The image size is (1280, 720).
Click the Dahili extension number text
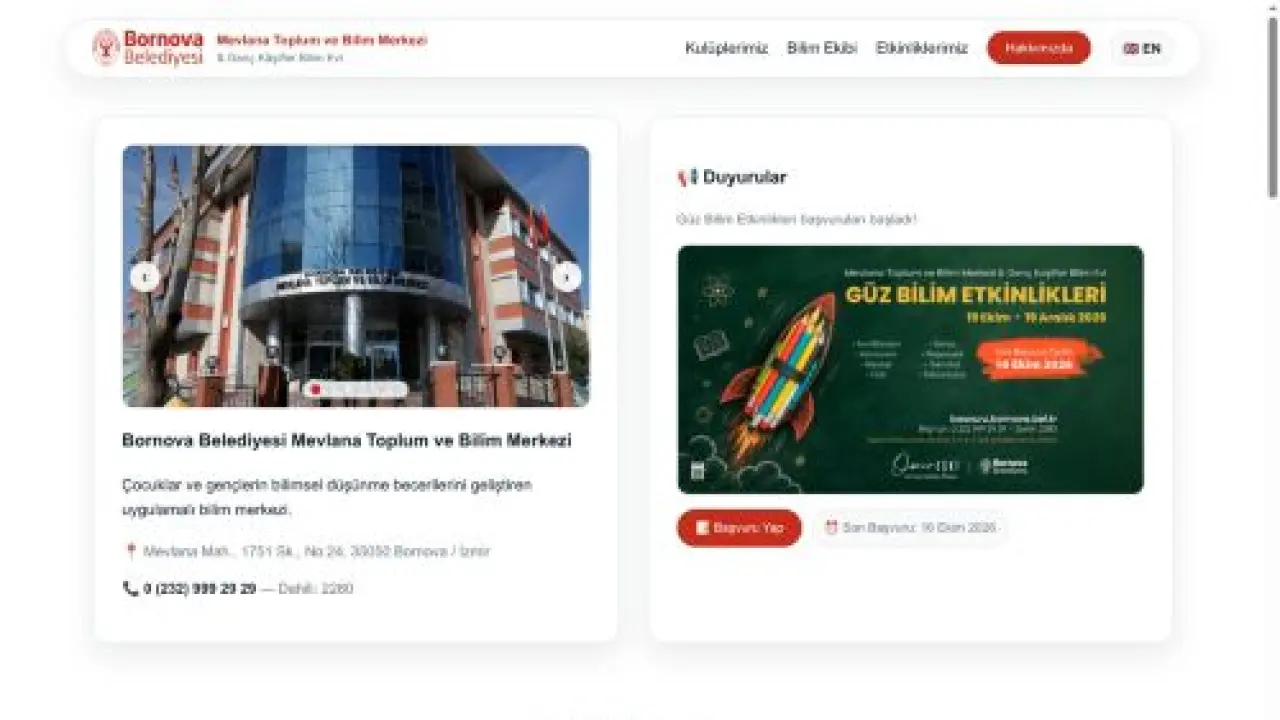(315, 588)
